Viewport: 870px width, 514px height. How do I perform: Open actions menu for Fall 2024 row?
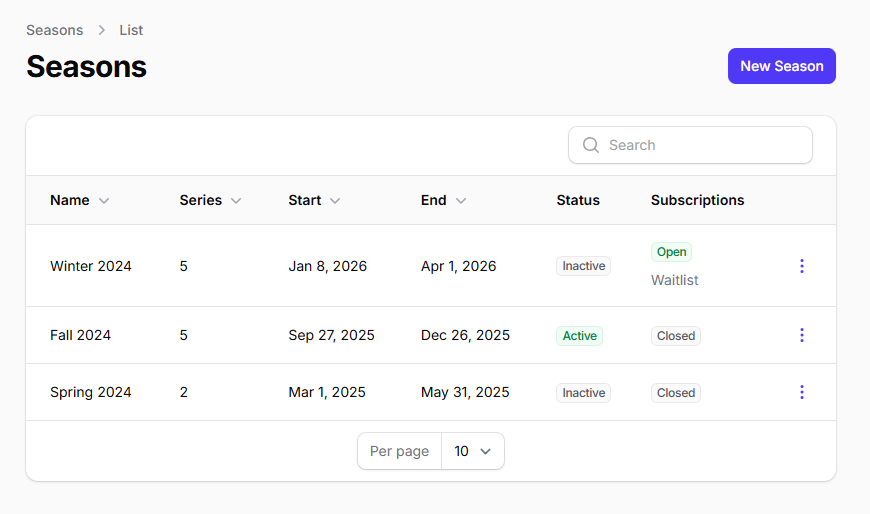pos(801,335)
